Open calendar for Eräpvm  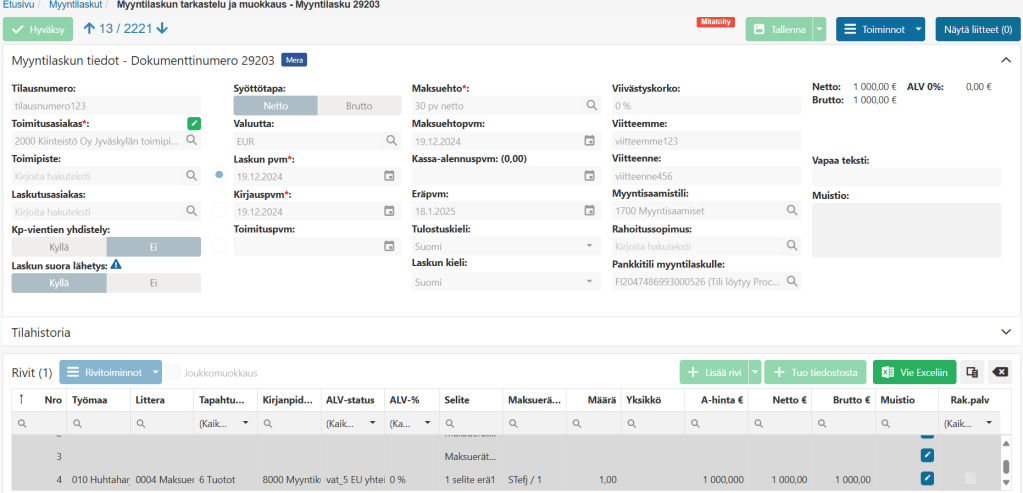(590, 211)
